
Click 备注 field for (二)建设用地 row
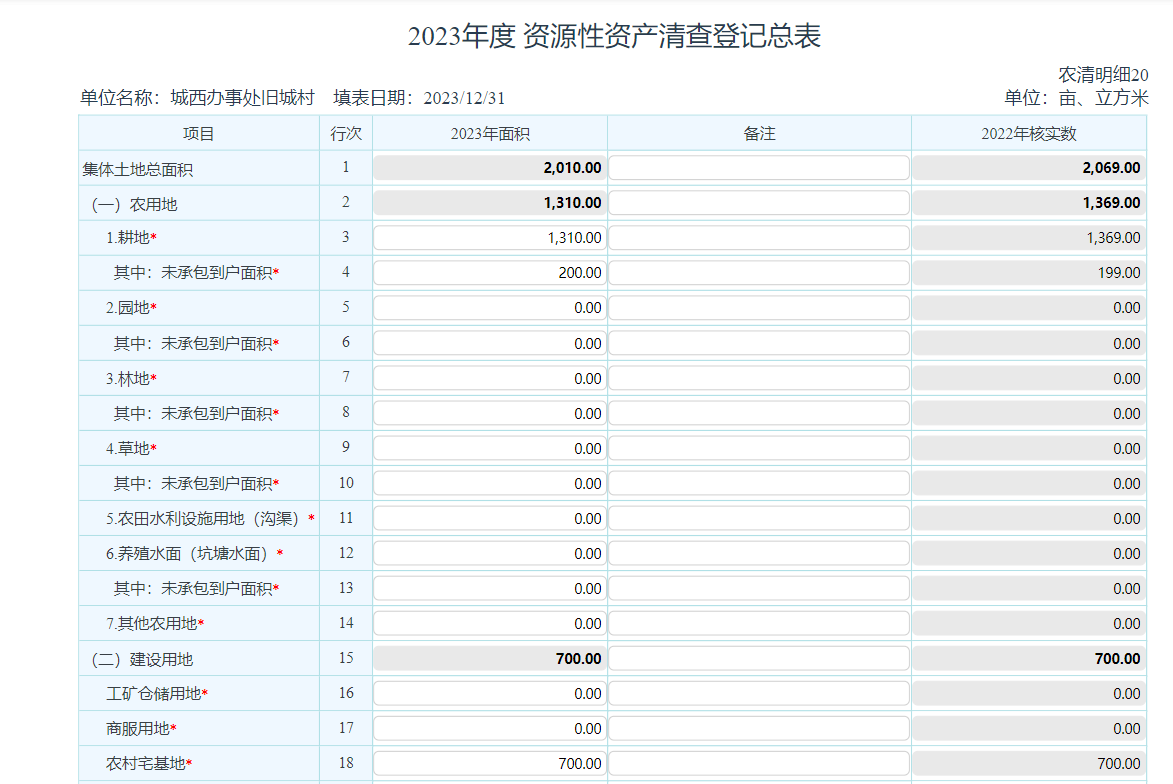(759, 659)
